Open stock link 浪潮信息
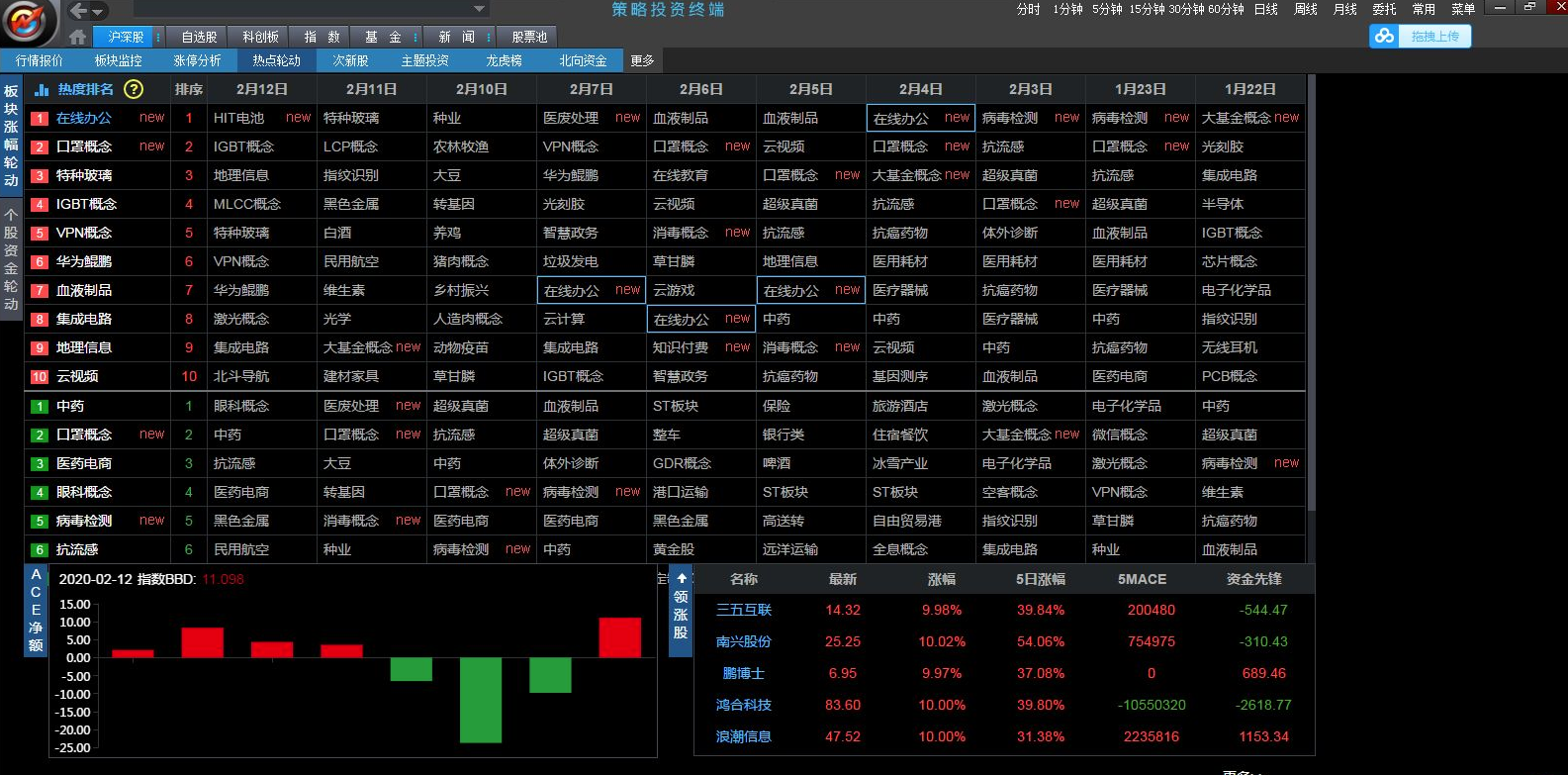This screenshot has height=775, width=1568. coord(744,736)
